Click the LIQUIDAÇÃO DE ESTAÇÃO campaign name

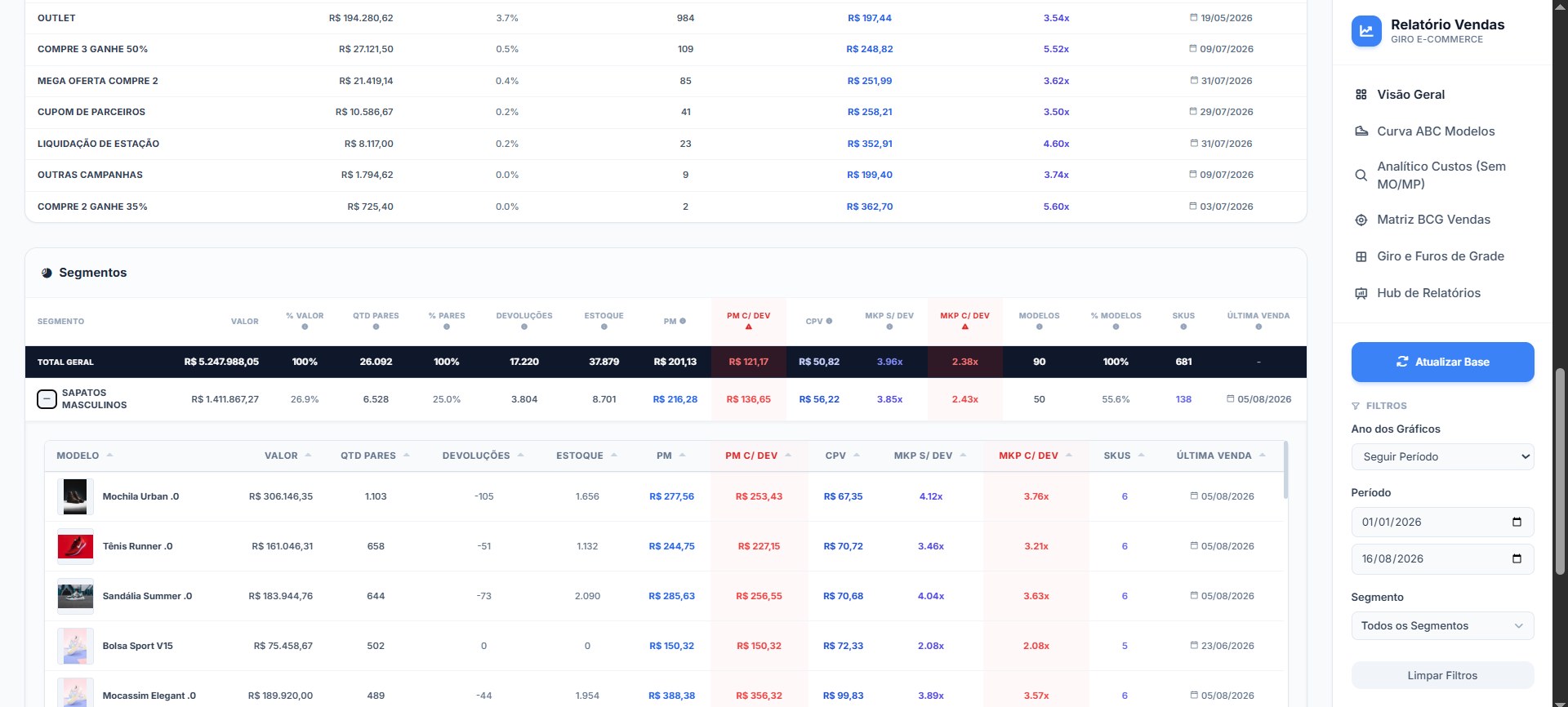98,144
